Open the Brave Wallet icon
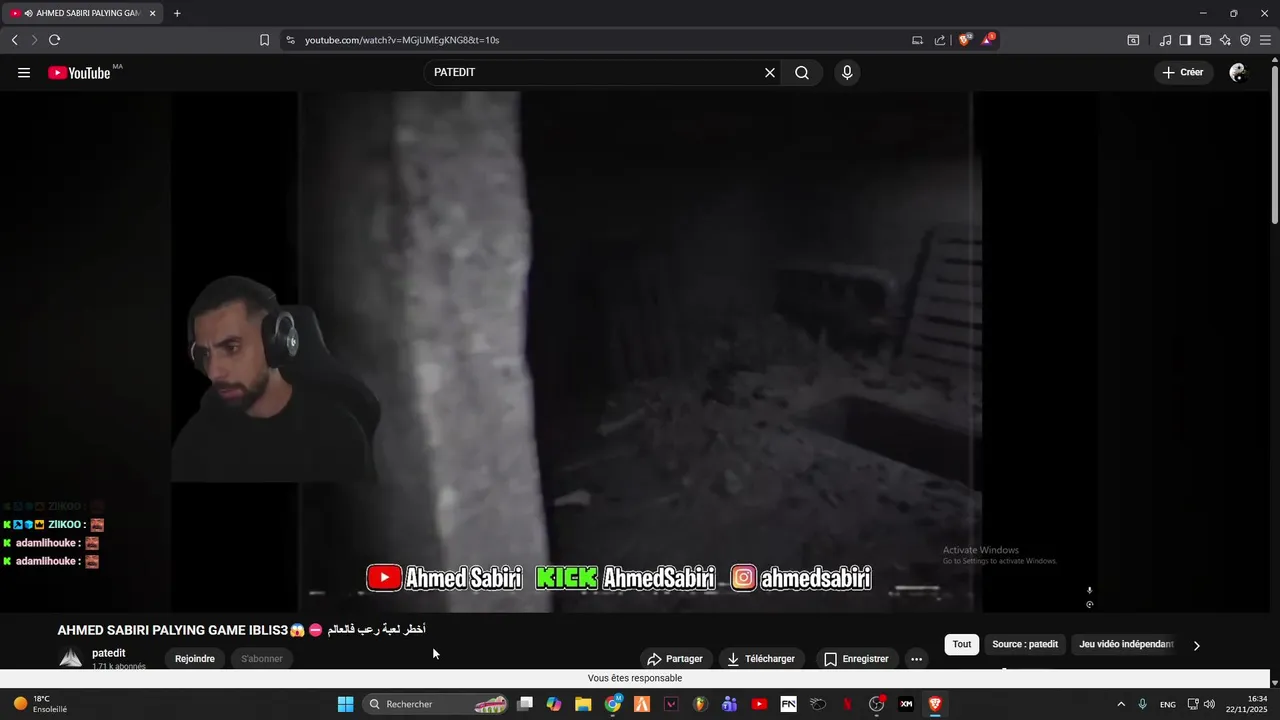The image size is (1280, 720). tap(1205, 40)
